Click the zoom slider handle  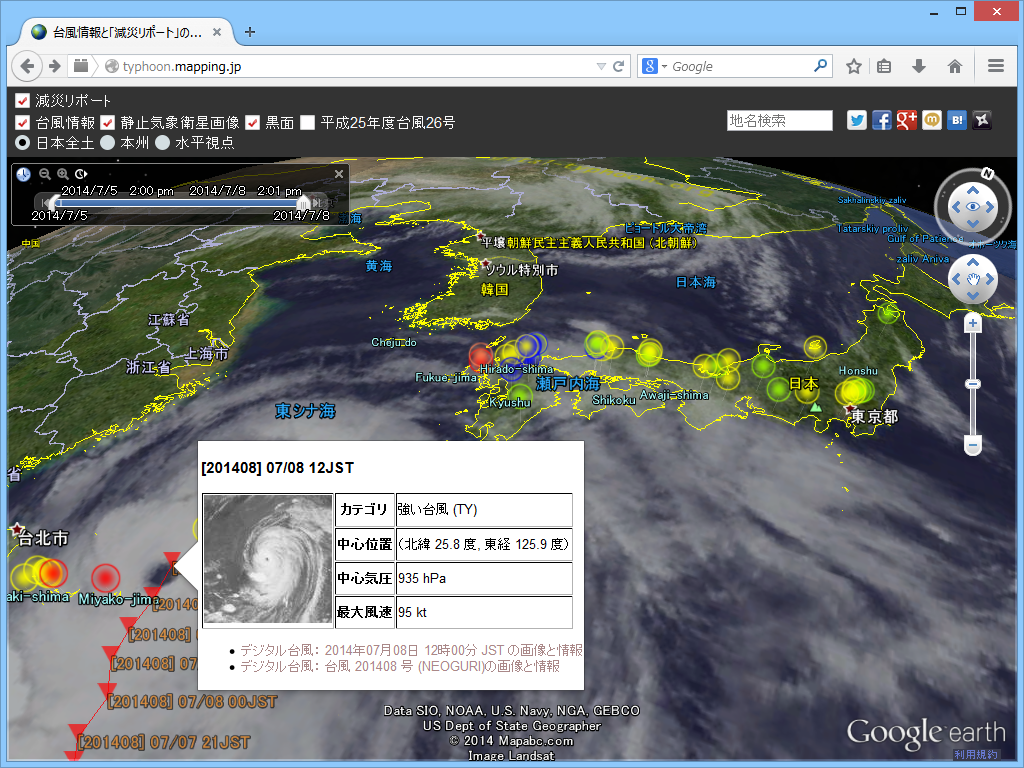point(973,384)
